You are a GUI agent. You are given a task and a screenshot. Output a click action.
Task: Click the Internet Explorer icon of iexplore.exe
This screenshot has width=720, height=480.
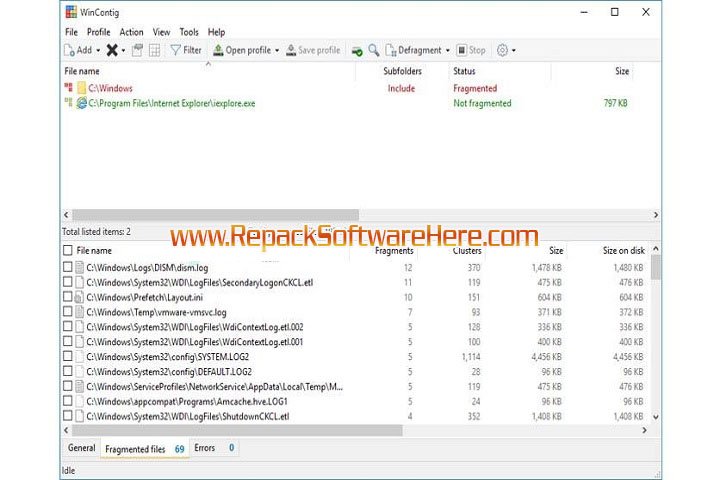82,103
